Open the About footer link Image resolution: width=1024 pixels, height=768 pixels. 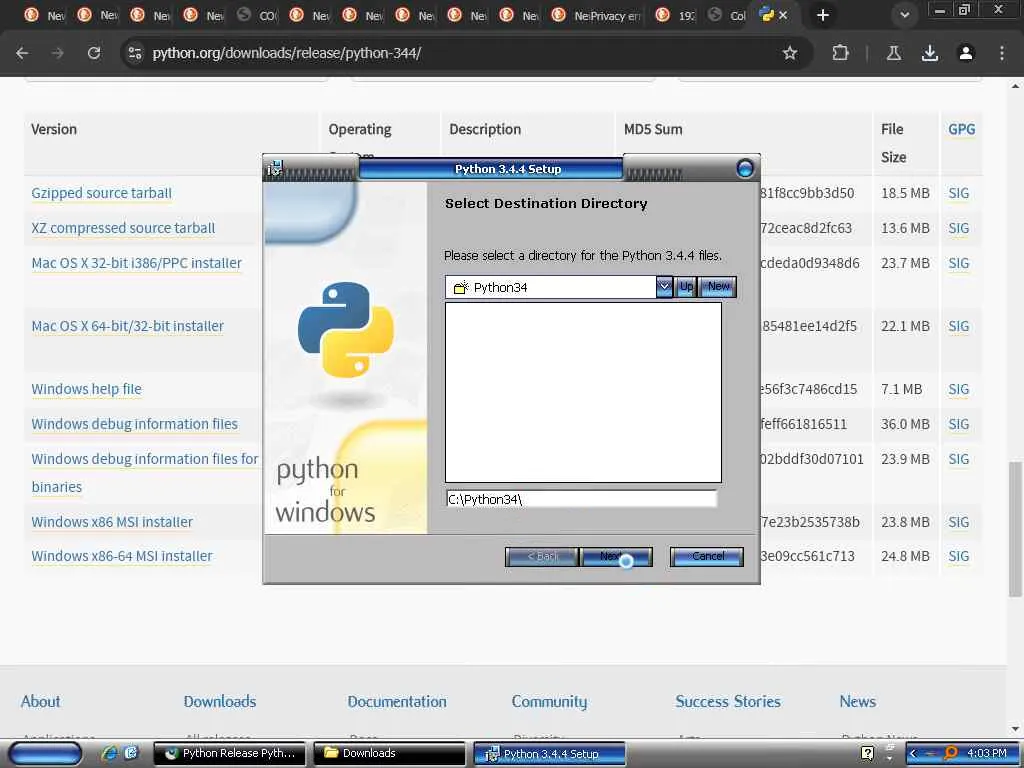pos(40,701)
